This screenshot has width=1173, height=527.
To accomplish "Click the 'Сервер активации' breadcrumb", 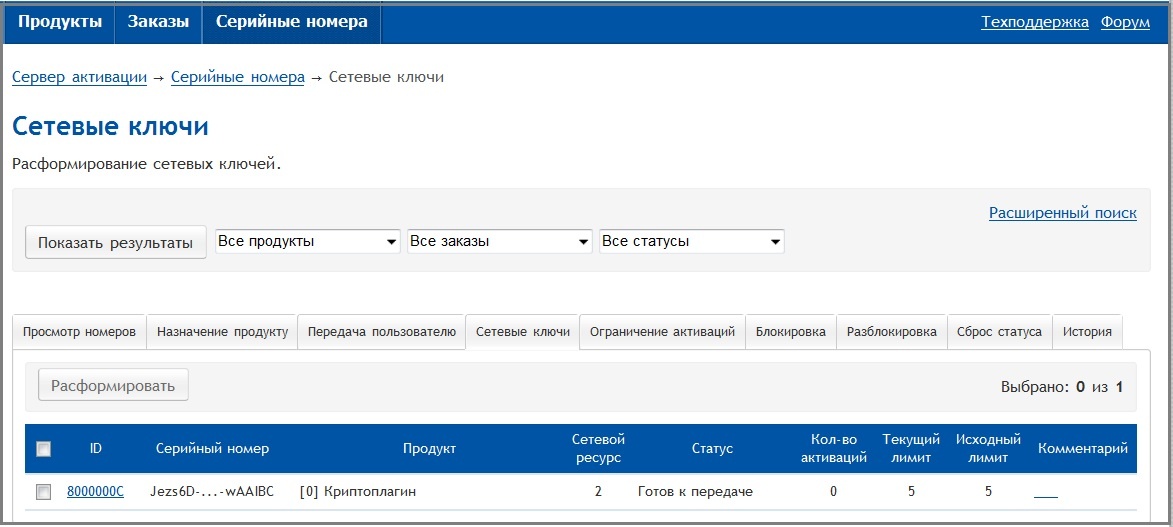I will (79, 77).
